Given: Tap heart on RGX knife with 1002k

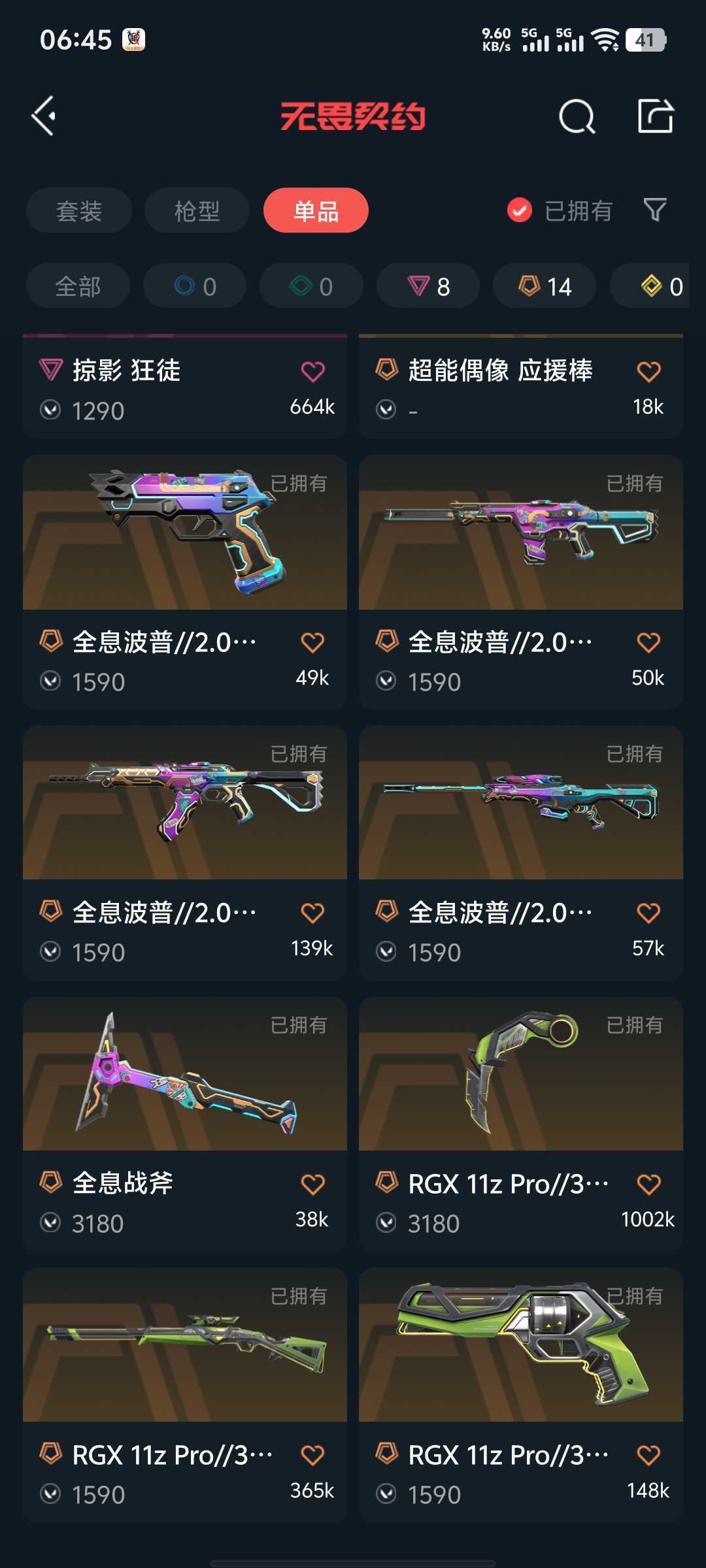Looking at the screenshot, I should [648, 1184].
